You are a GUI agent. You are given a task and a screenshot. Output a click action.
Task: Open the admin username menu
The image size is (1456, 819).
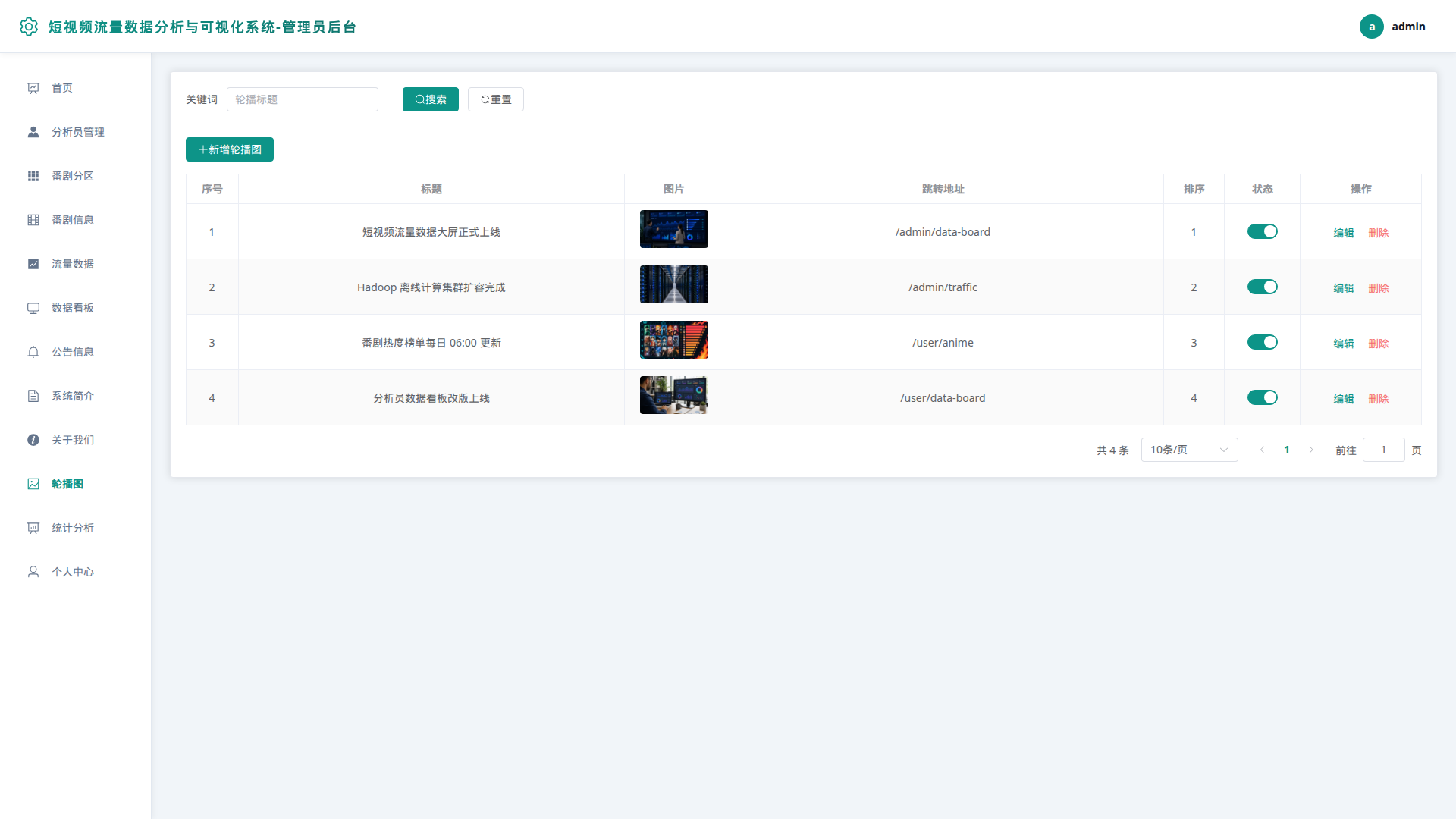tap(1408, 27)
